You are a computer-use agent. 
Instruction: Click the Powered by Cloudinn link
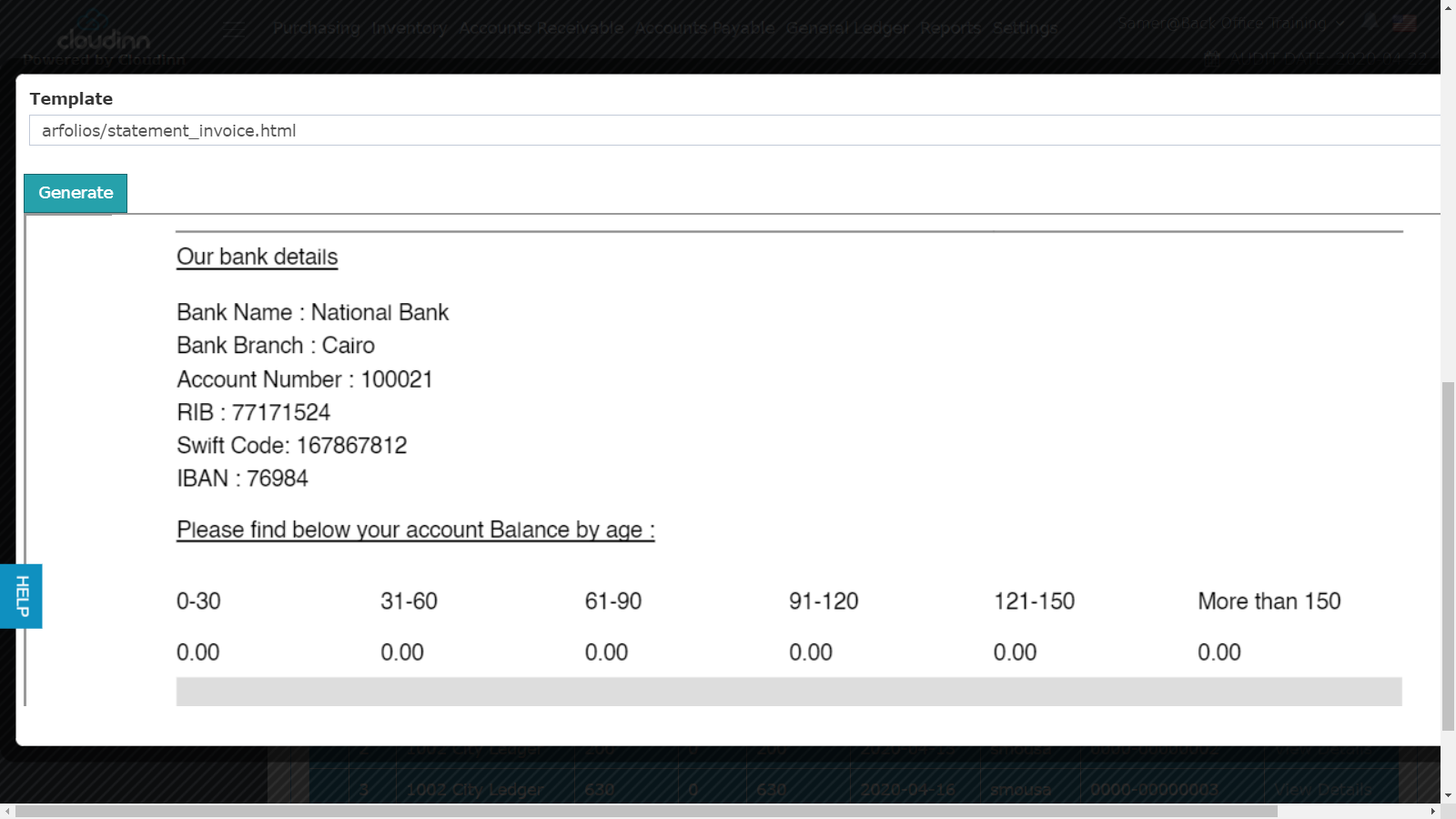click(103, 59)
